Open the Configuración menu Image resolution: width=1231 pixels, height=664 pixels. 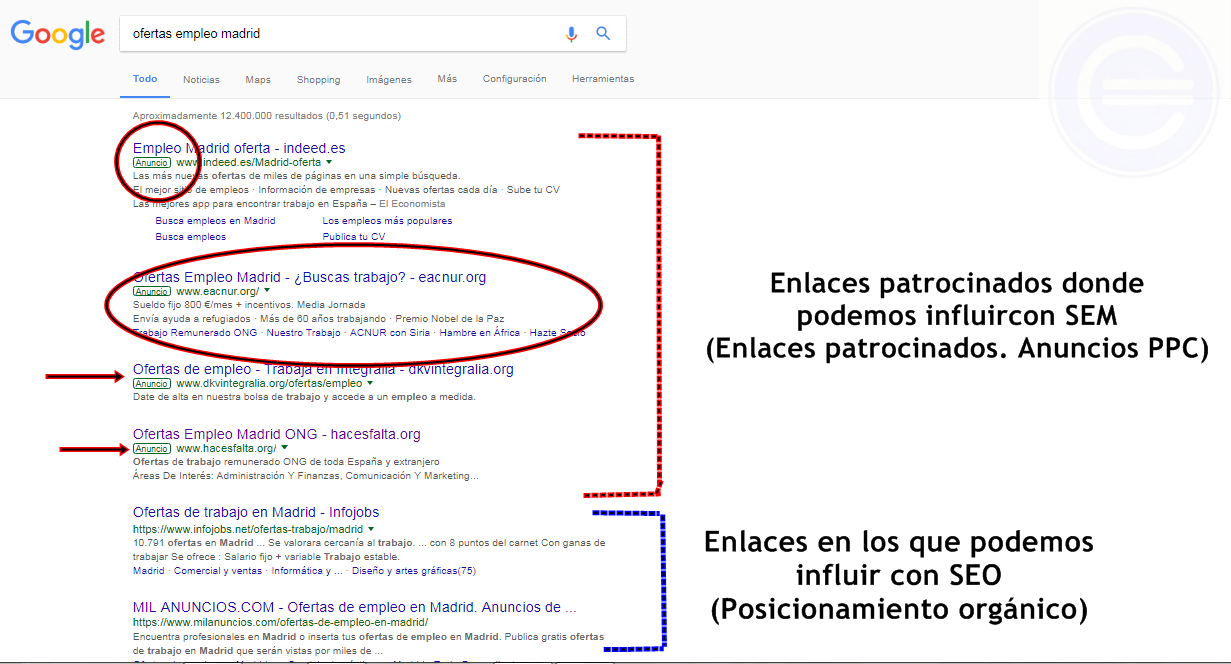pos(514,79)
